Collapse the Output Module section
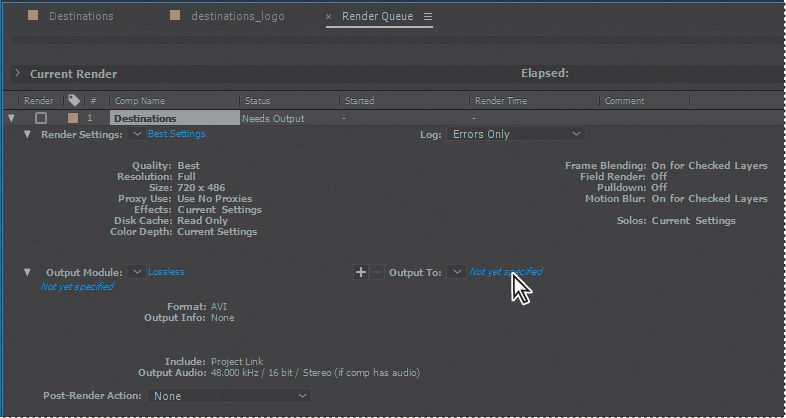 click(x=28, y=272)
